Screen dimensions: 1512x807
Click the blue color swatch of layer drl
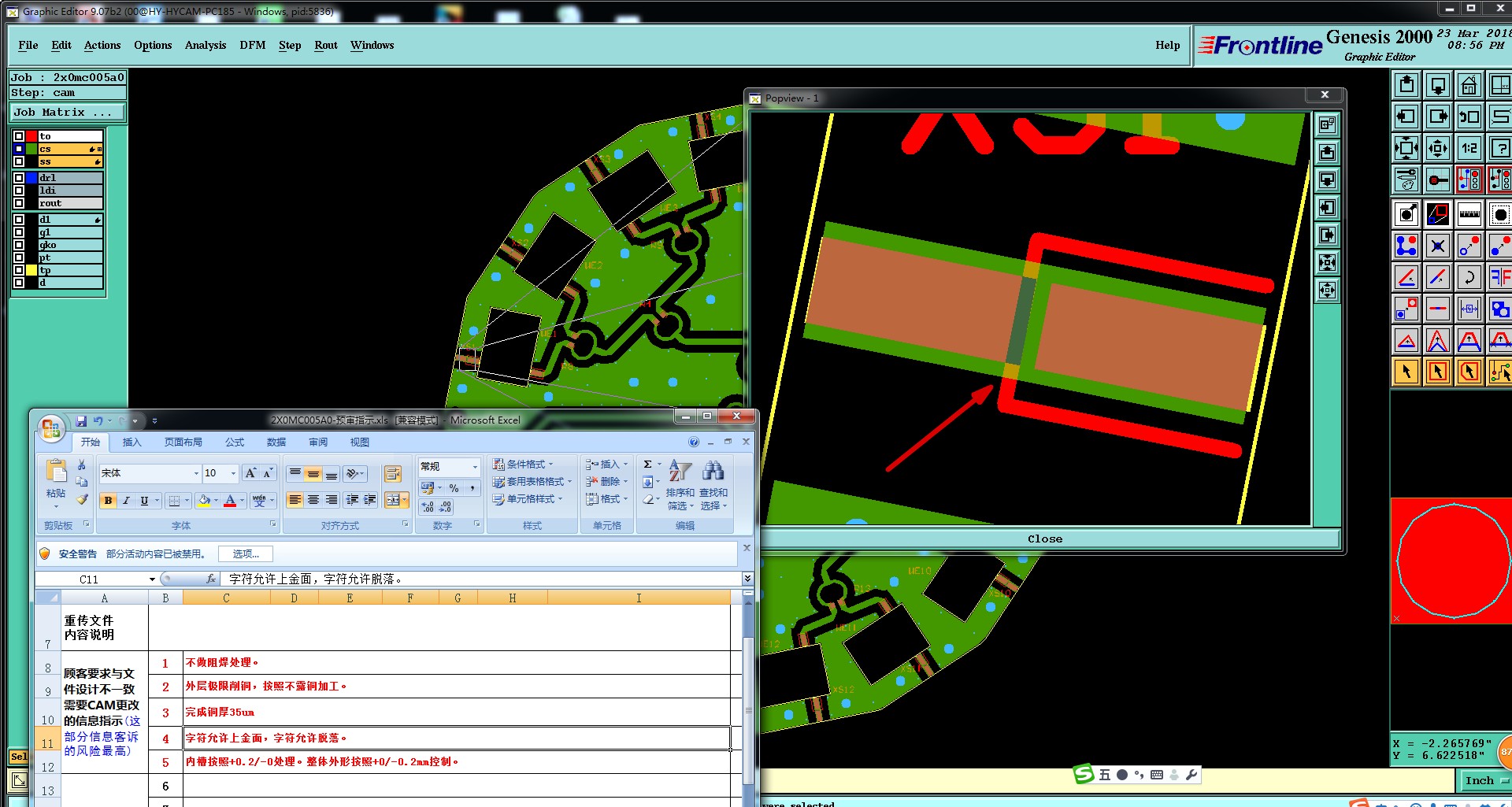[x=32, y=178]
